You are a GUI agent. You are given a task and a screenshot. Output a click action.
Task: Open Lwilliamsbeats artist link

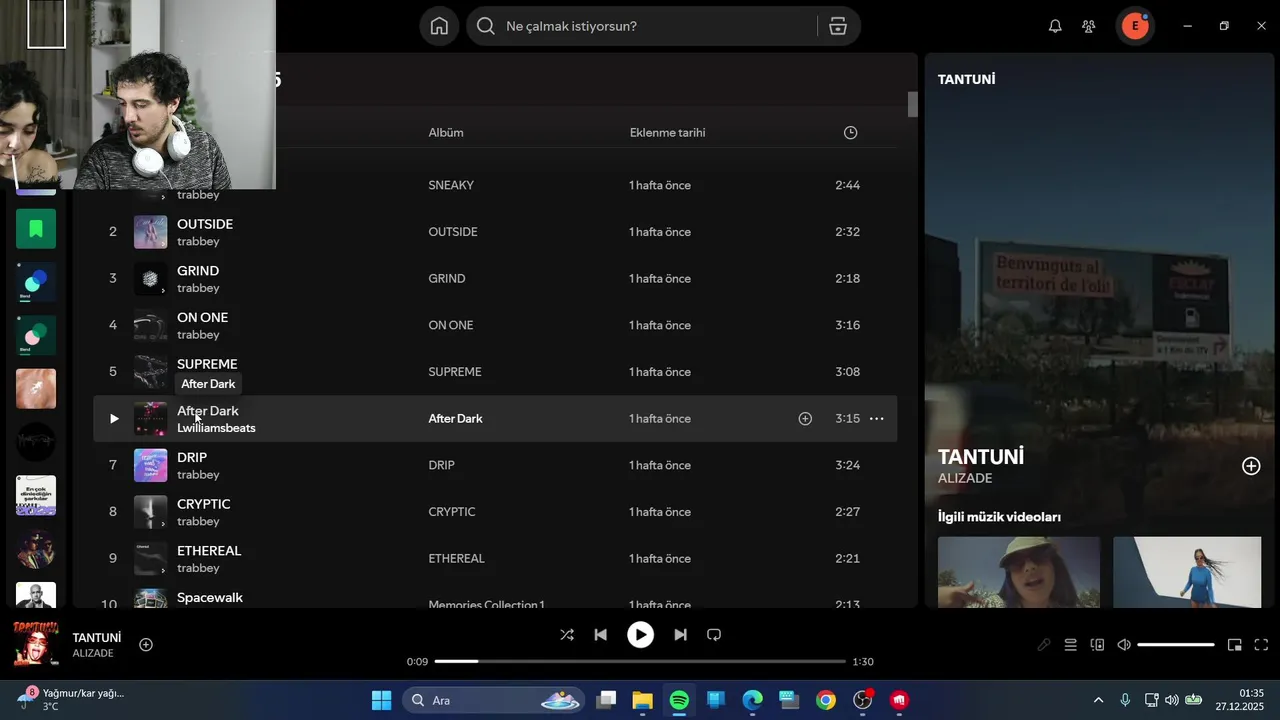pyautogui.click(x=216, y=428)
